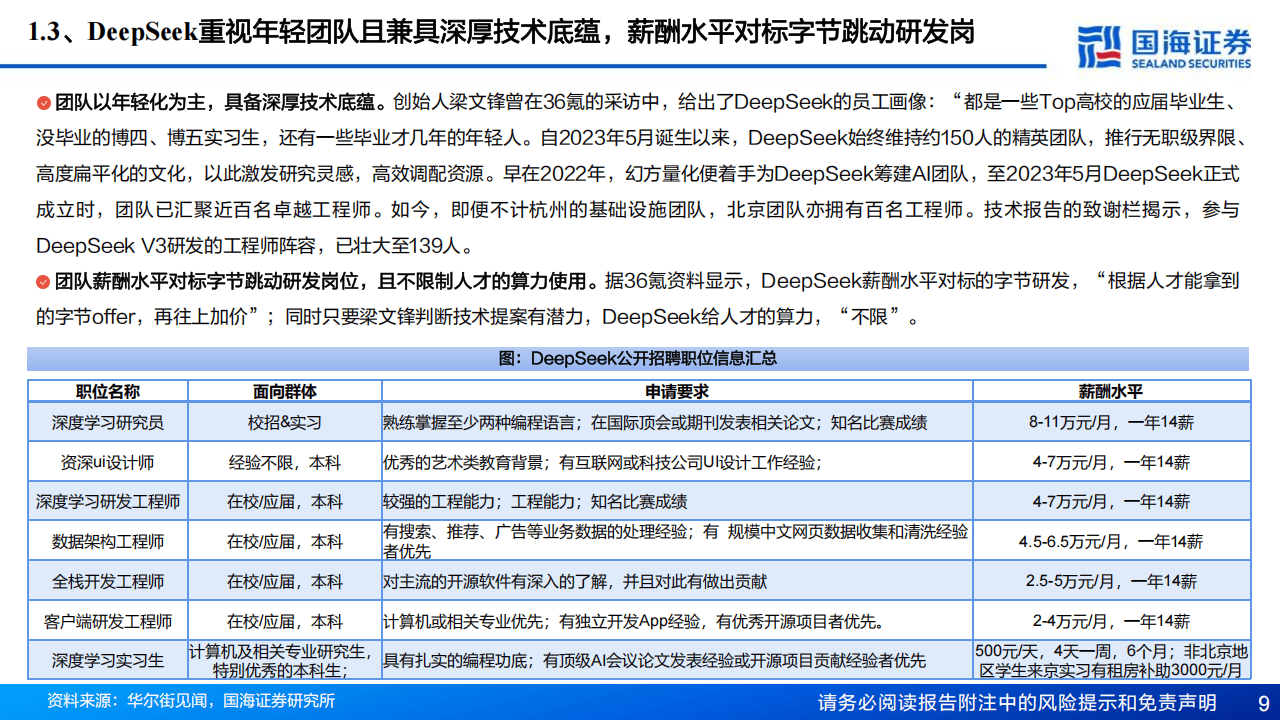Viewport: 1280px width, 720px height.
Task: Click the 申请要求 column header
Action: (676, 391)
